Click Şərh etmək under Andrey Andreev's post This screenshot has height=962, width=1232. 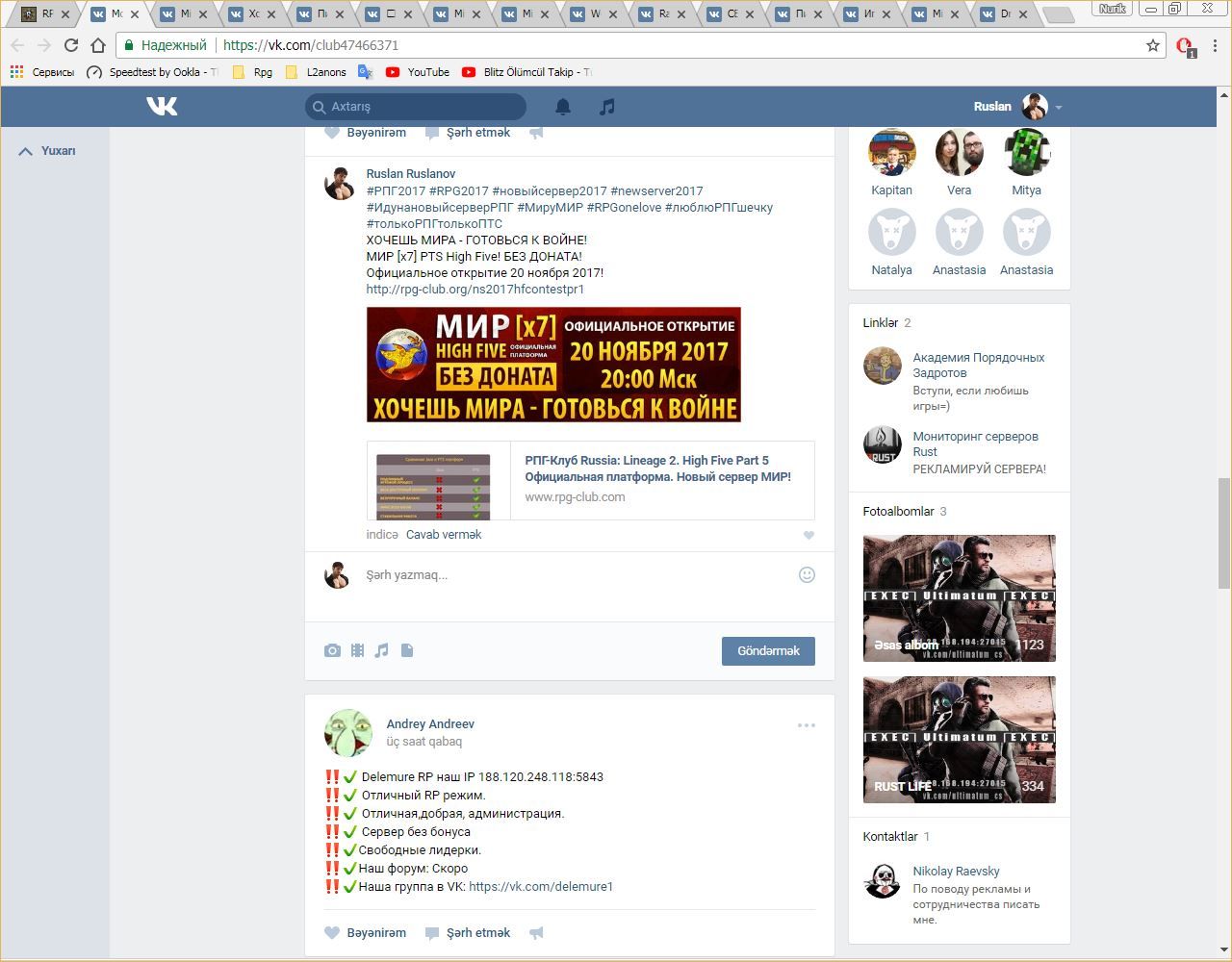point(468,932)
